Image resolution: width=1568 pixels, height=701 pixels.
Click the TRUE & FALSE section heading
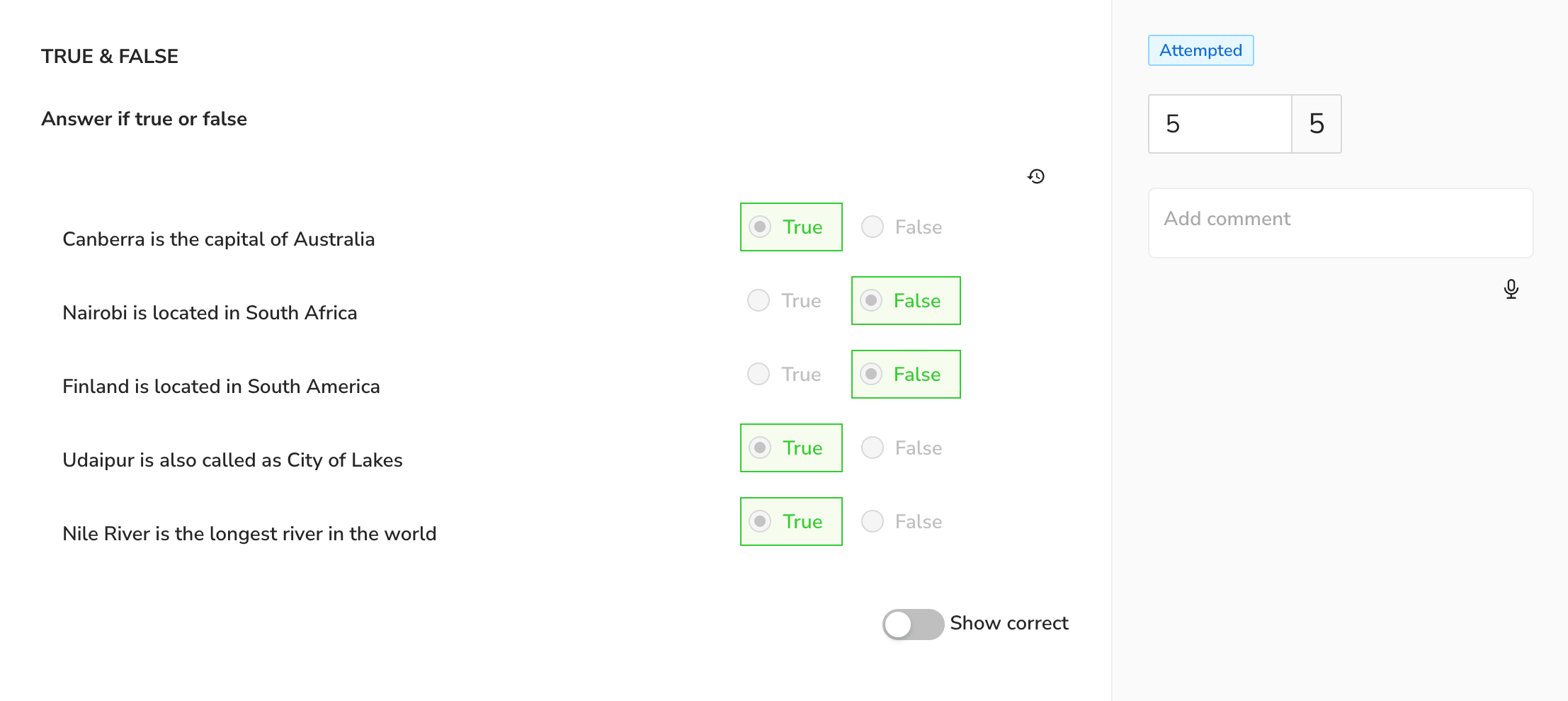click(110, 57)
